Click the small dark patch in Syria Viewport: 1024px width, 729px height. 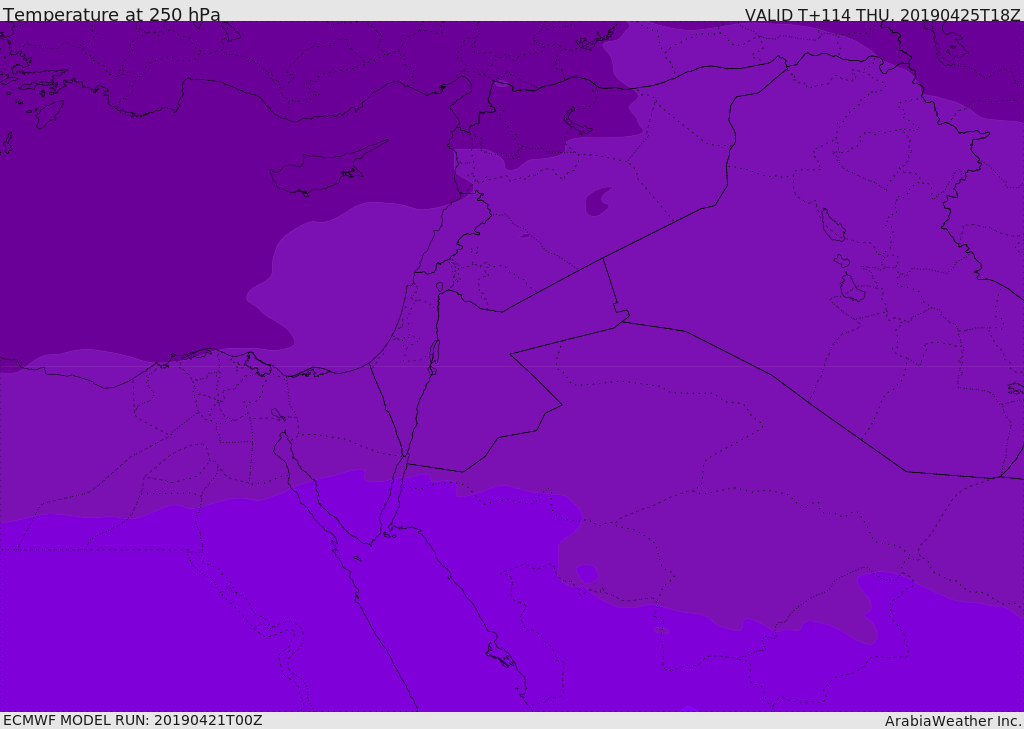(598, 201)
